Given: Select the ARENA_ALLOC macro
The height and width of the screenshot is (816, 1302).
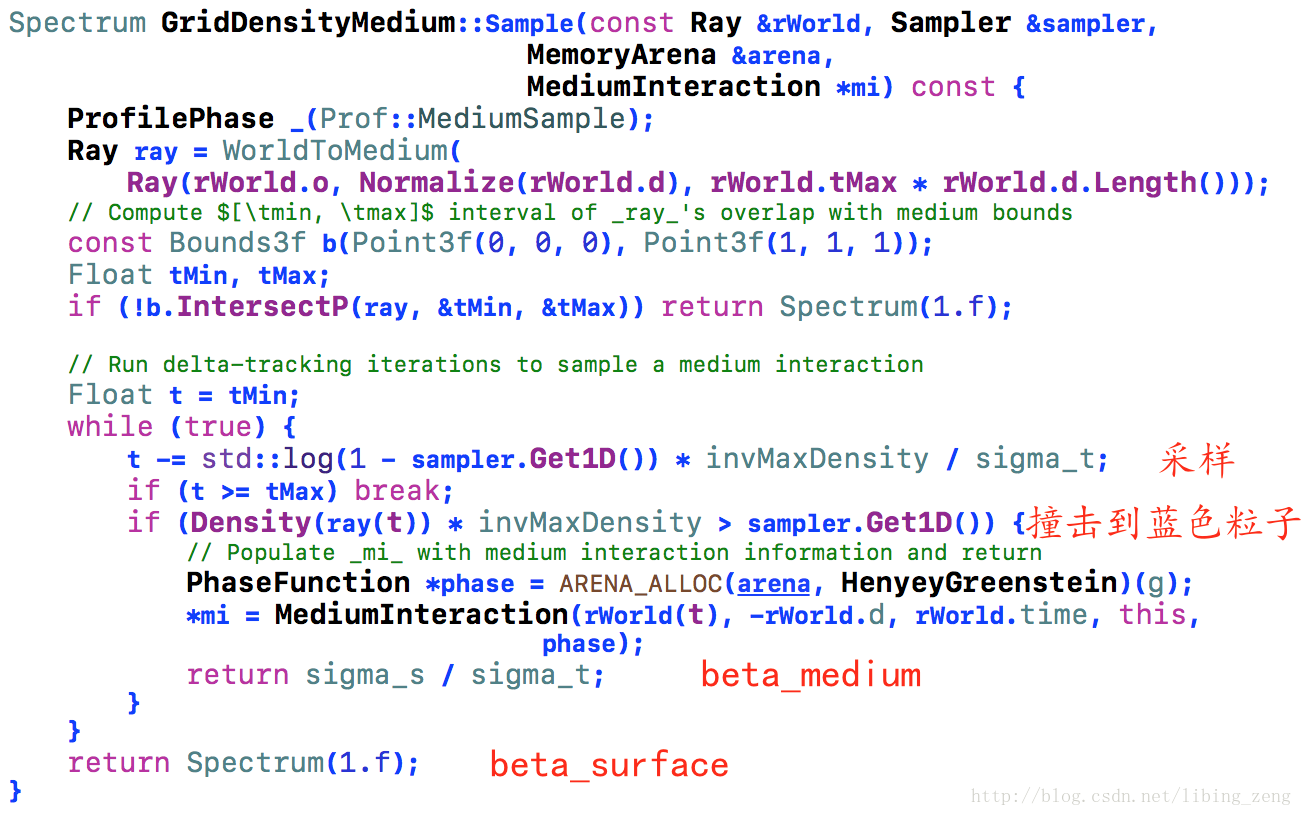Looking at the screenshot, I should coord(642,584).
